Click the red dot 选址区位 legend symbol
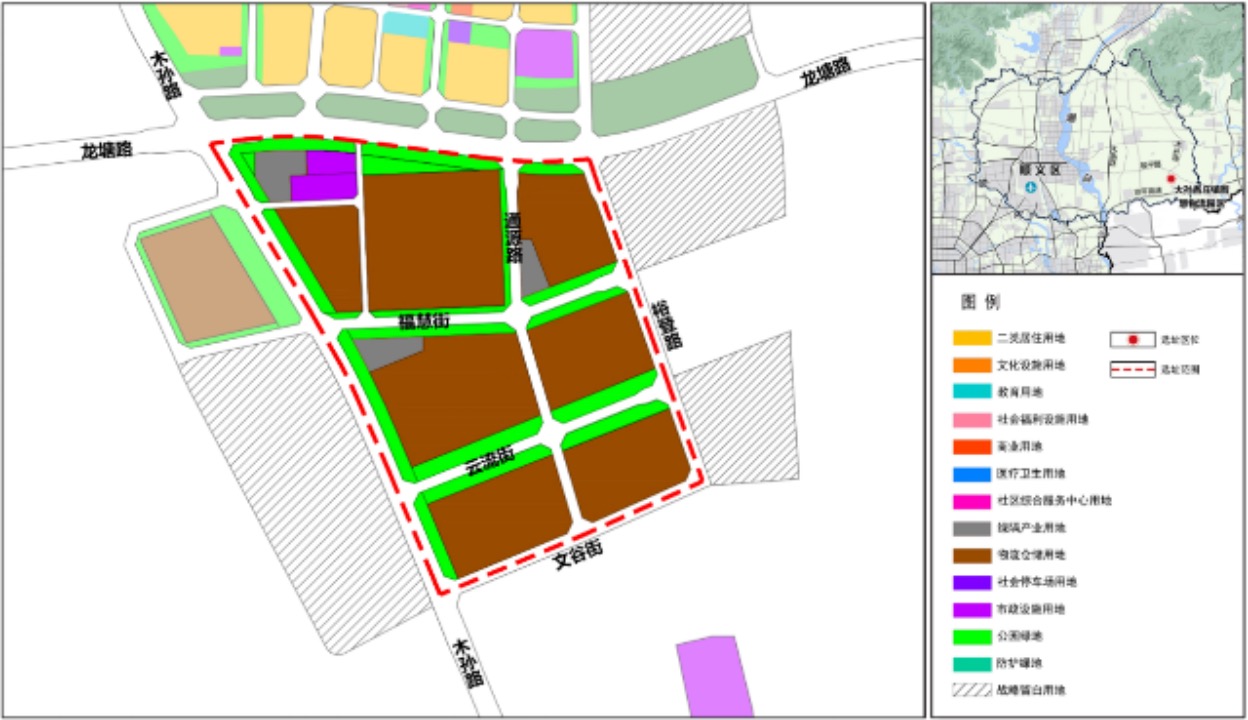This screenshot has height=720, width=1248. point(1133,340)
